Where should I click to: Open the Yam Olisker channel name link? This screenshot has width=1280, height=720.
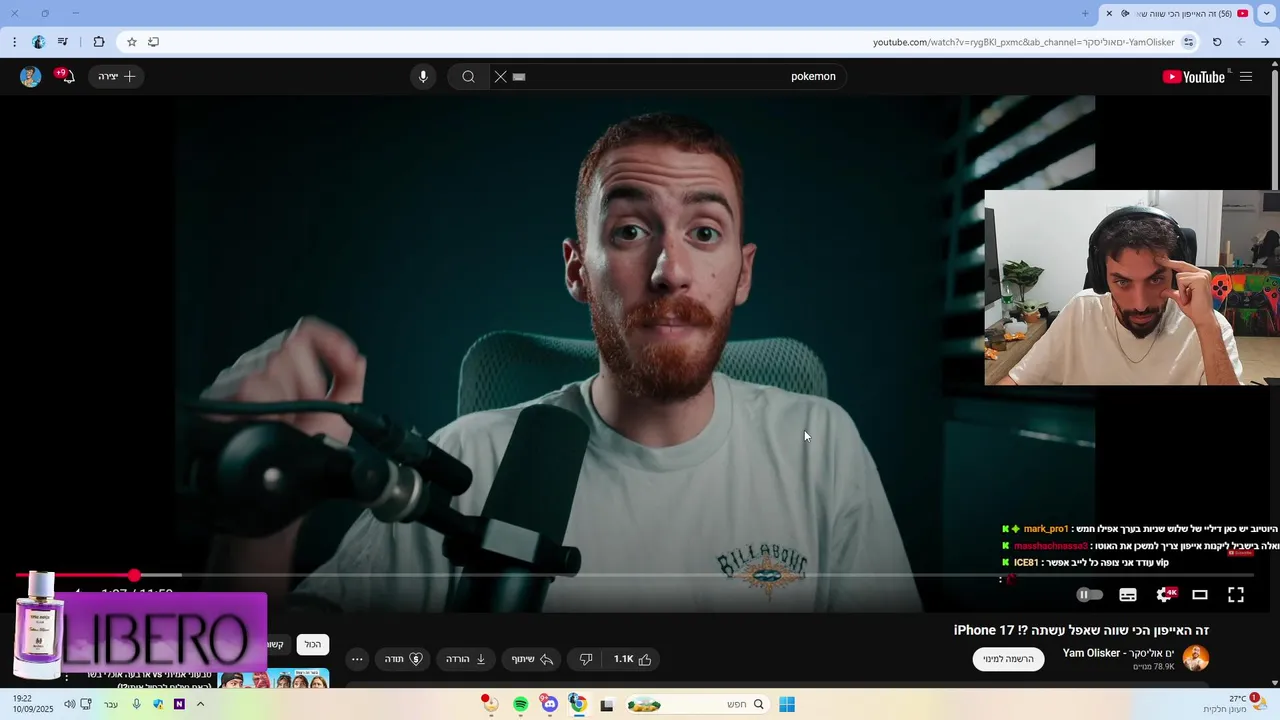click(1119, 653)
